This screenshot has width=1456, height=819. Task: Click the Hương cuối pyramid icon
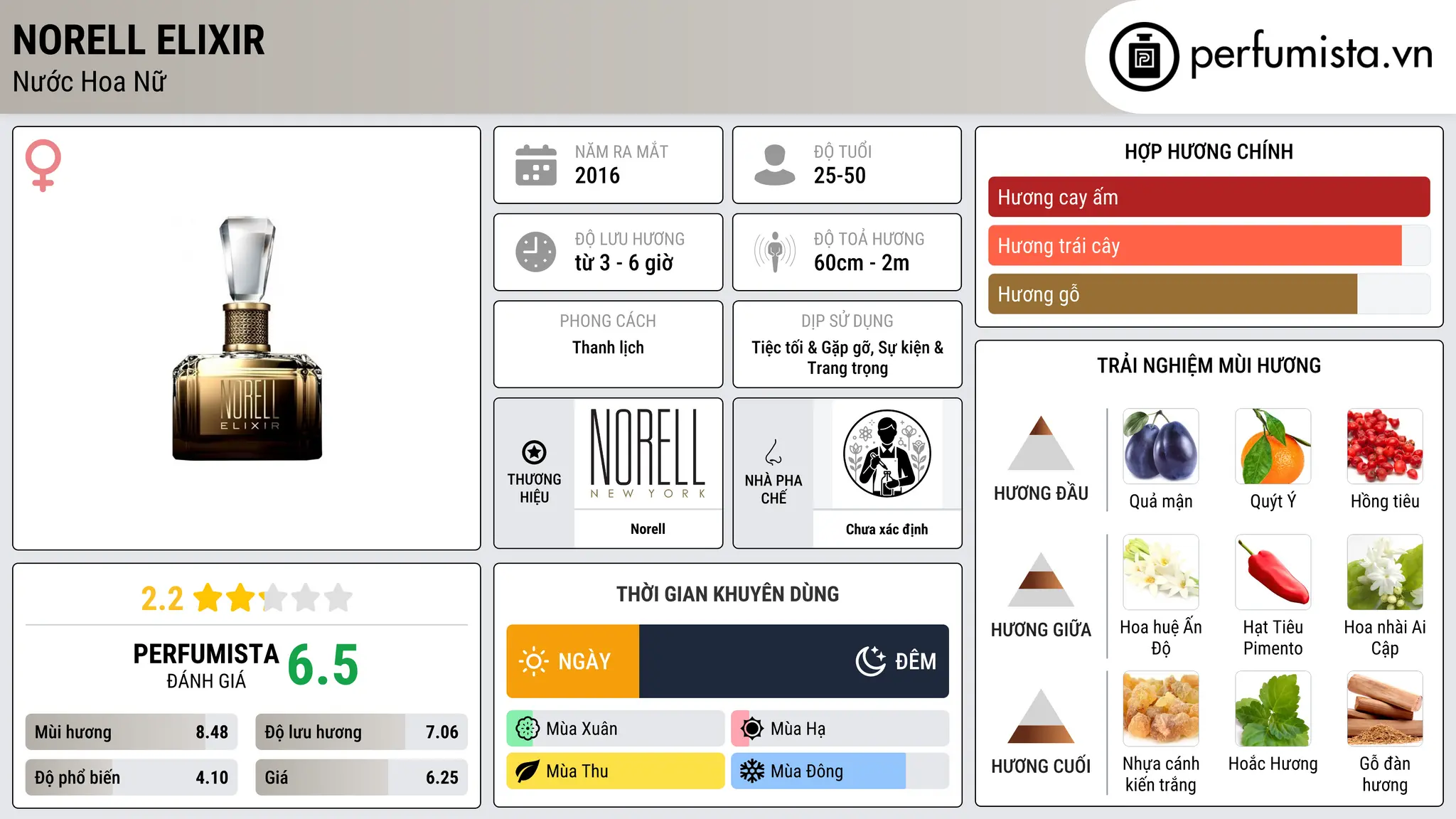click(x=1042, y=716)
